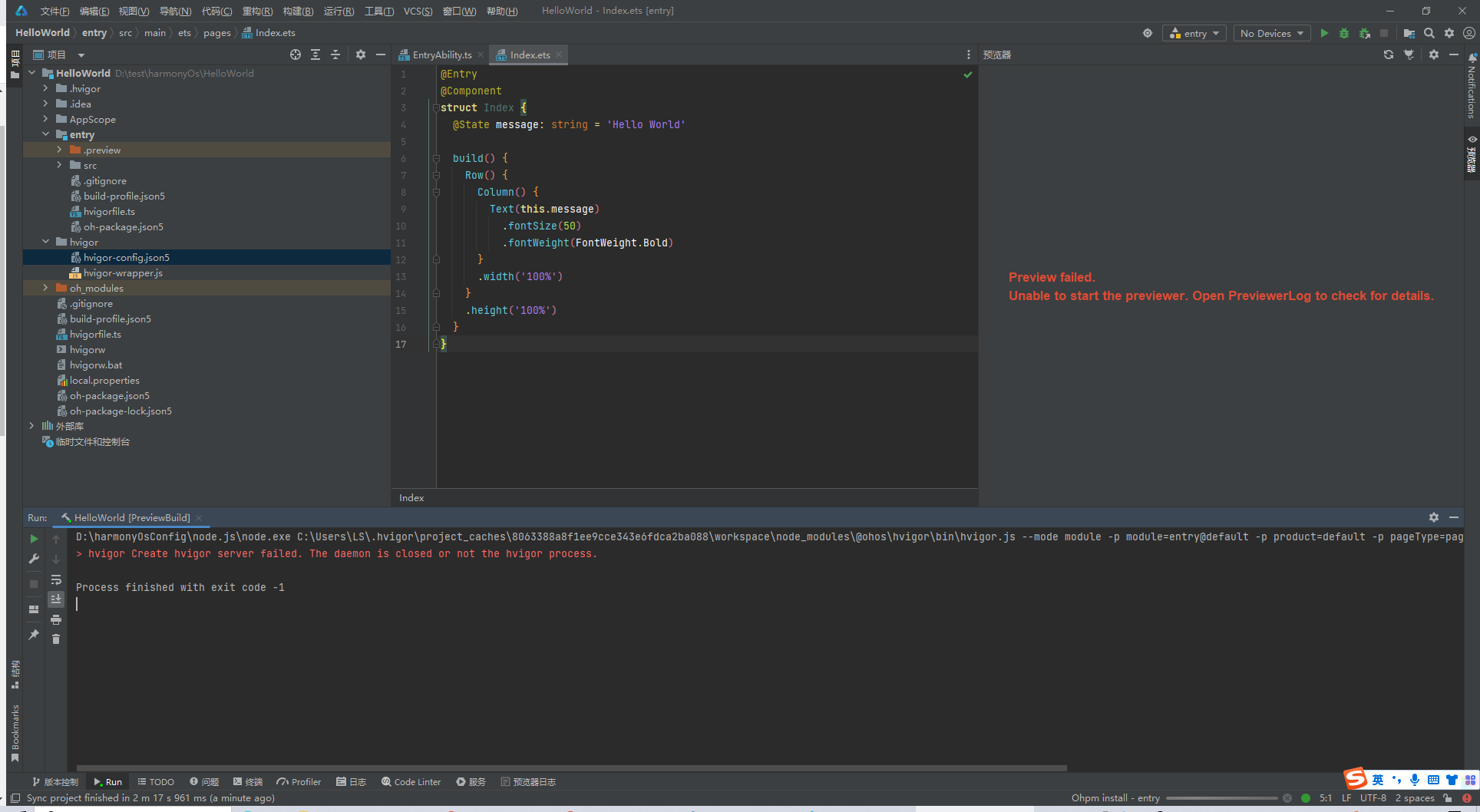Click the green Run button in top toolbar
The height and width of the screenshot is (812, 1480).
point(1324,33)
